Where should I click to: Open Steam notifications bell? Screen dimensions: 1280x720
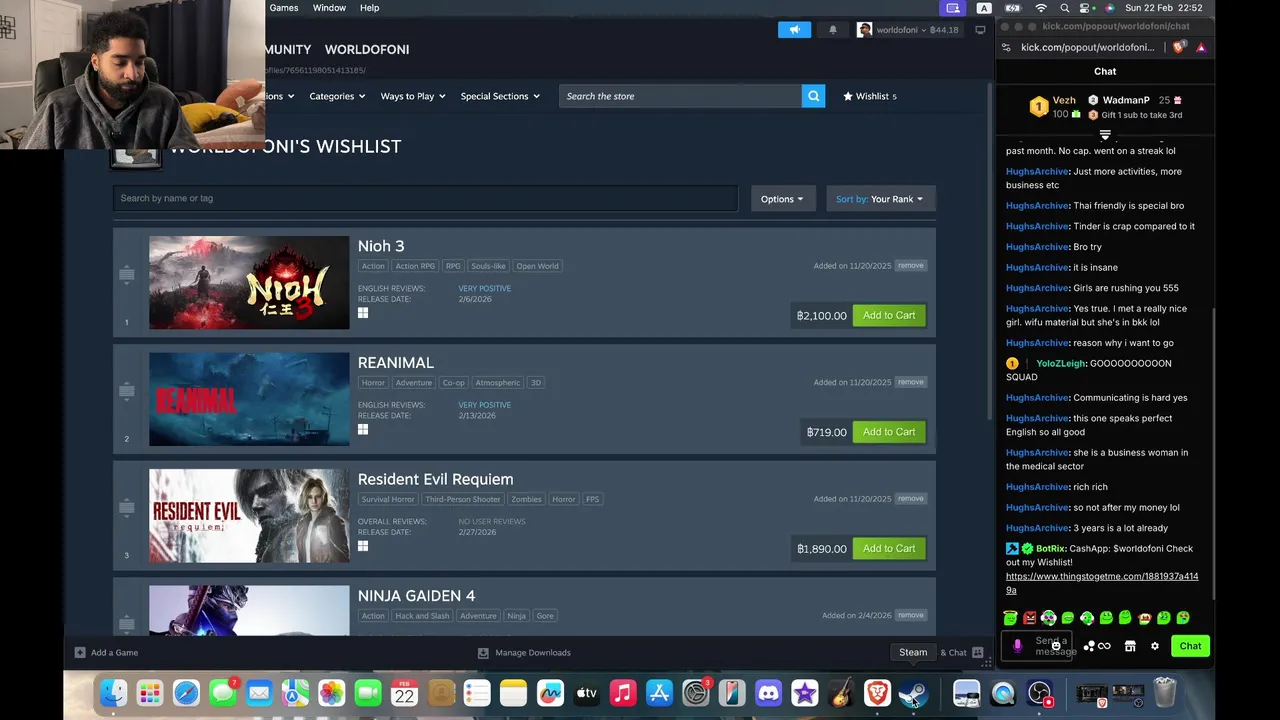(832, 30)
